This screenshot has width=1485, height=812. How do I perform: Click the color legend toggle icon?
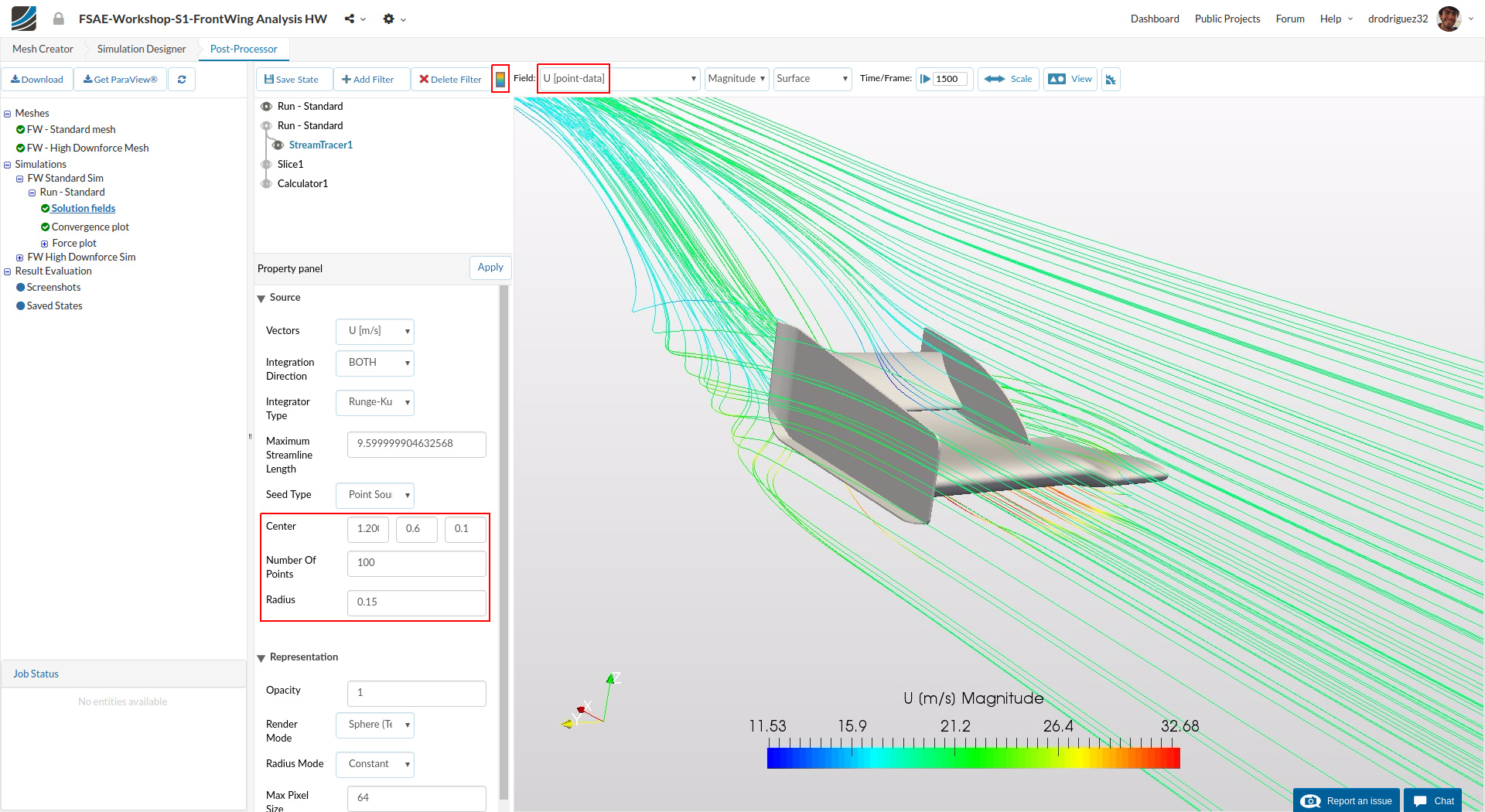tap(500, 79)
